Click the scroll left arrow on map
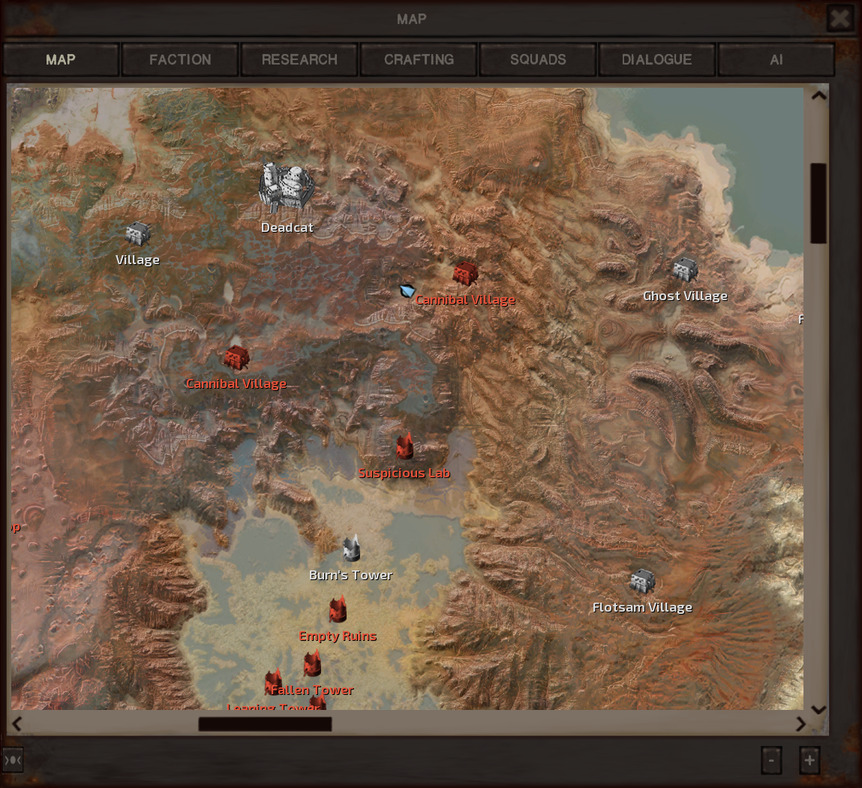Screen dimensions: 862x788 tap(17, 724)
